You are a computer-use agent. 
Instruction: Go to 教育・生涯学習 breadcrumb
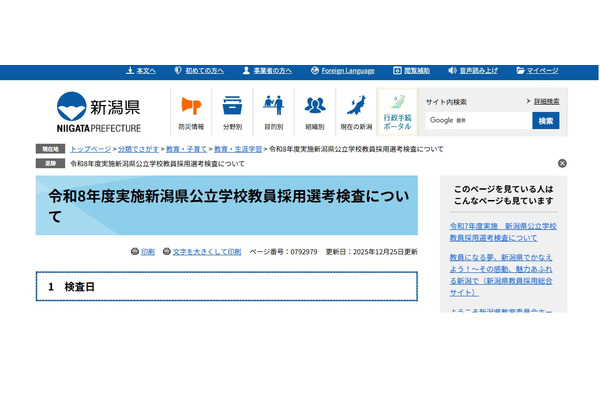[x=238, y=149]
